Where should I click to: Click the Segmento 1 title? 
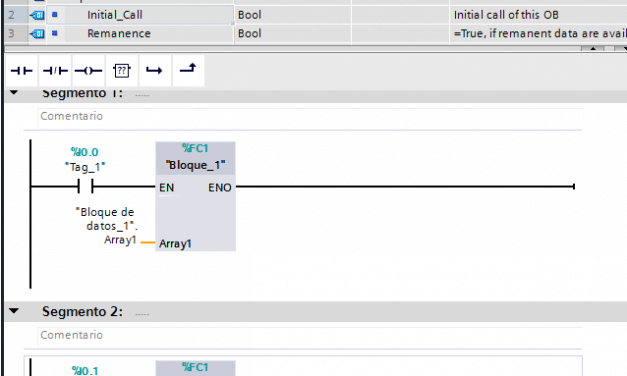82,94
